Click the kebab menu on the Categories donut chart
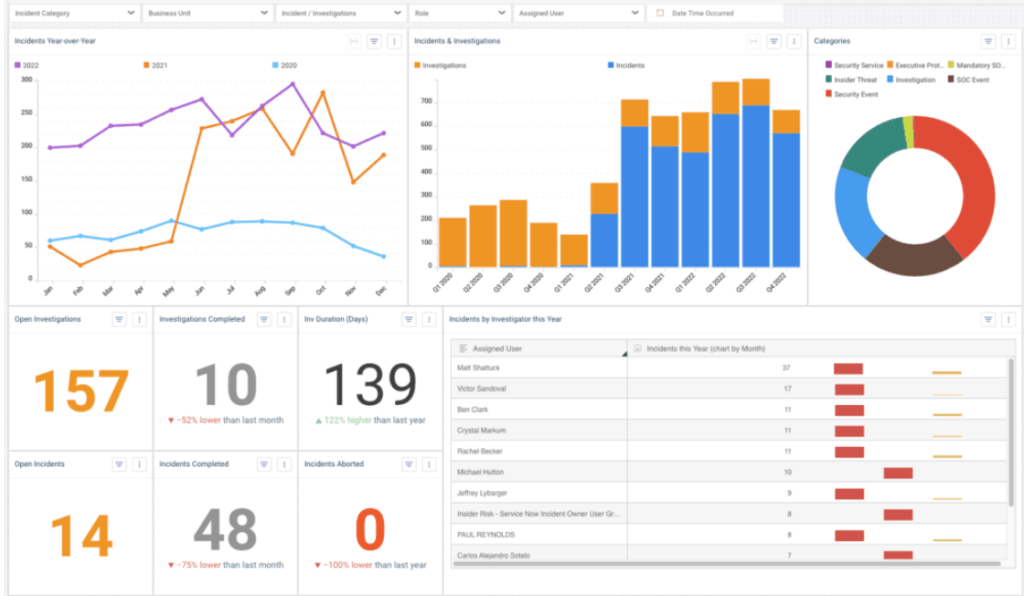The width and height of the screenshot is (1024, 596). point(1009,41)
